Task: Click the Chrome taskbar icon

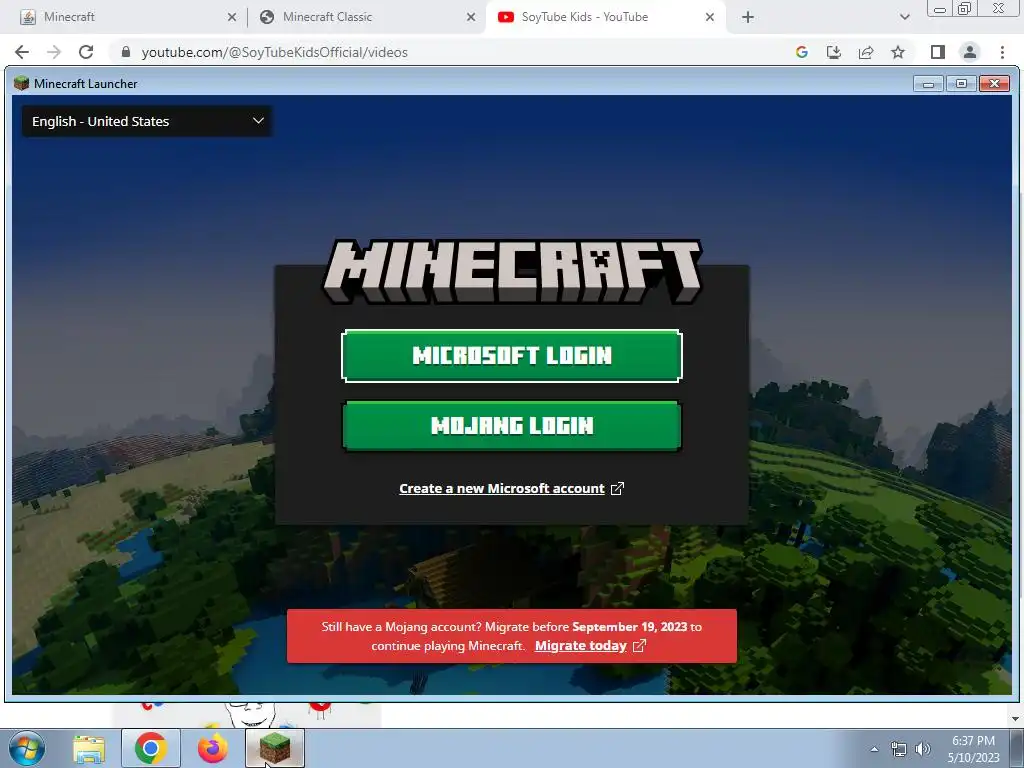Action: point(151,748)
